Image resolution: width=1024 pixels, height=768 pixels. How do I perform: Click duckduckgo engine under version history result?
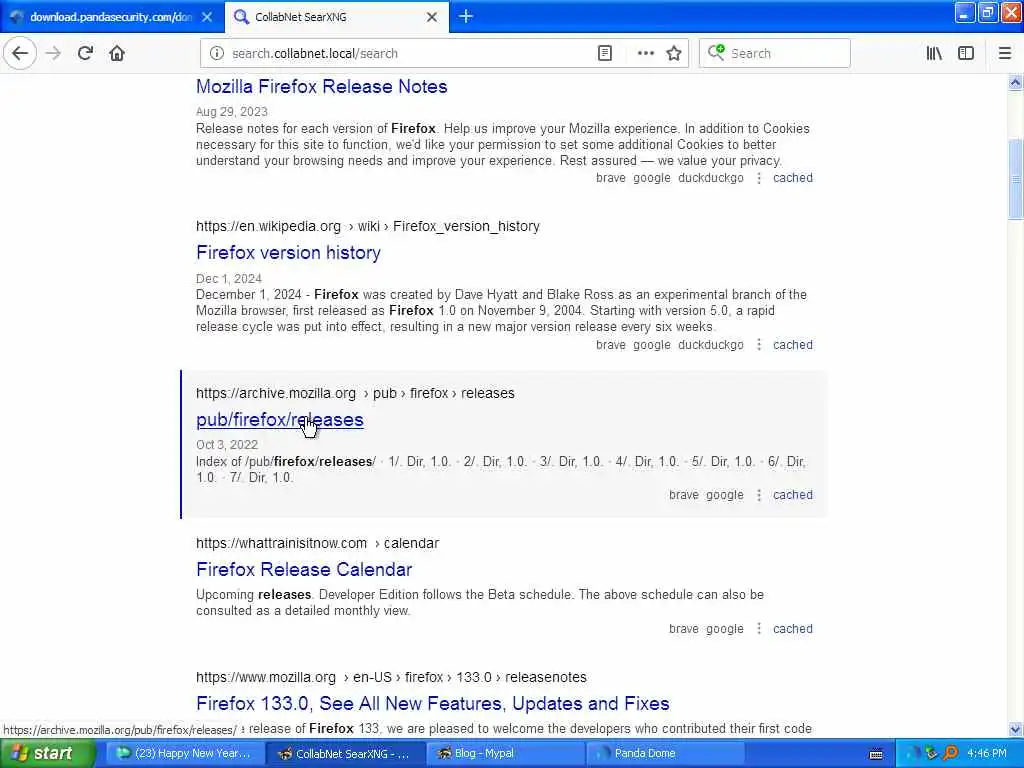[x=711, y=345]
